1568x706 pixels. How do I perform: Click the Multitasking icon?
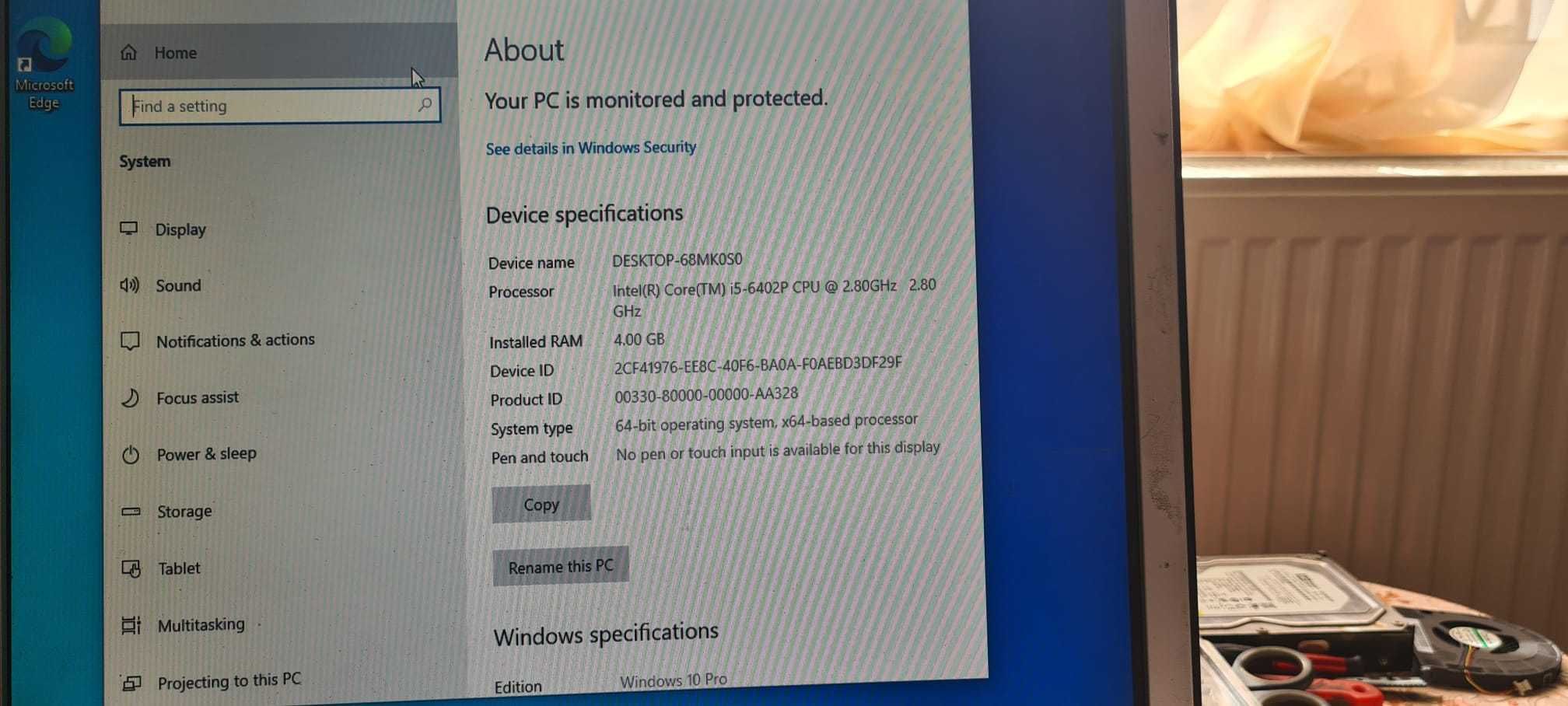coord(131,625)
